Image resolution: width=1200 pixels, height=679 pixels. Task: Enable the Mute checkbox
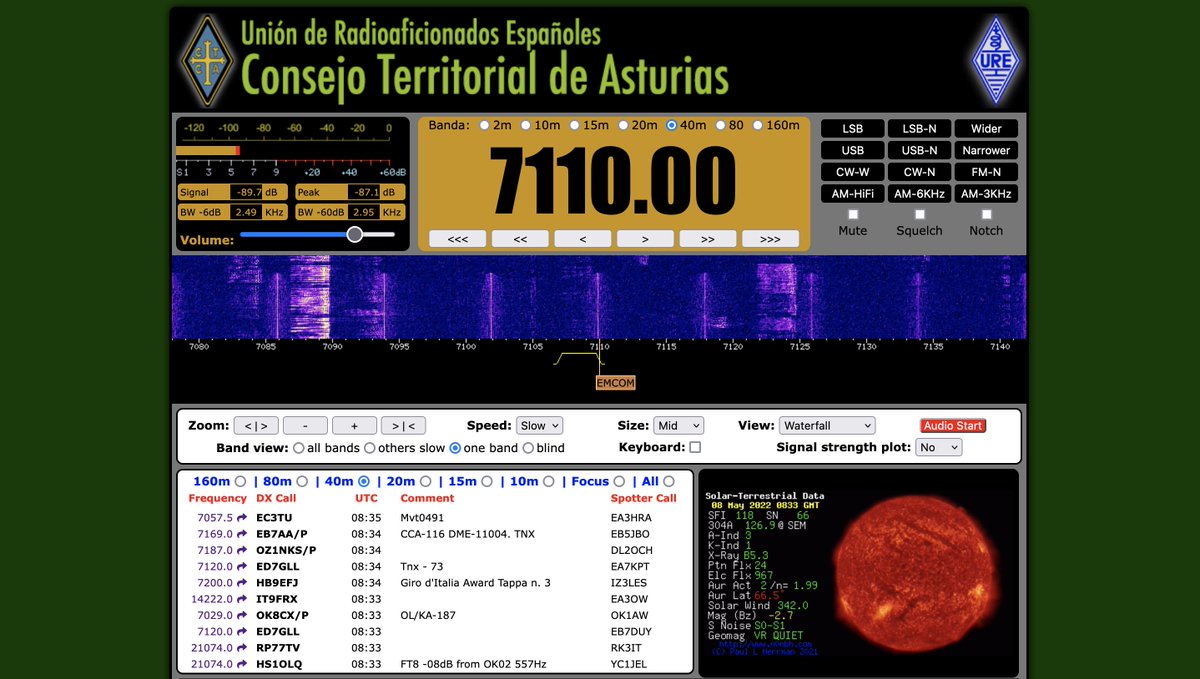tap(853, 214)
